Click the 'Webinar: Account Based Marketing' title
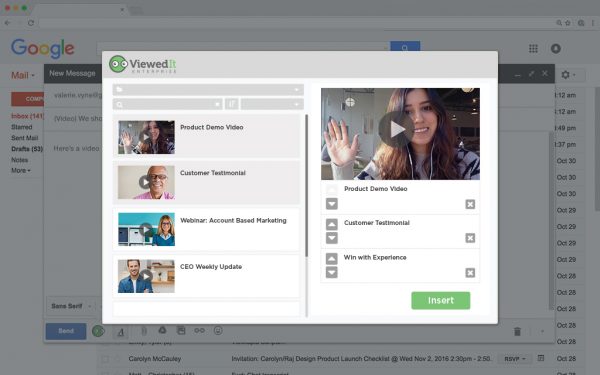The height and width of the screenshot is (375, 600). click(233, 220)
